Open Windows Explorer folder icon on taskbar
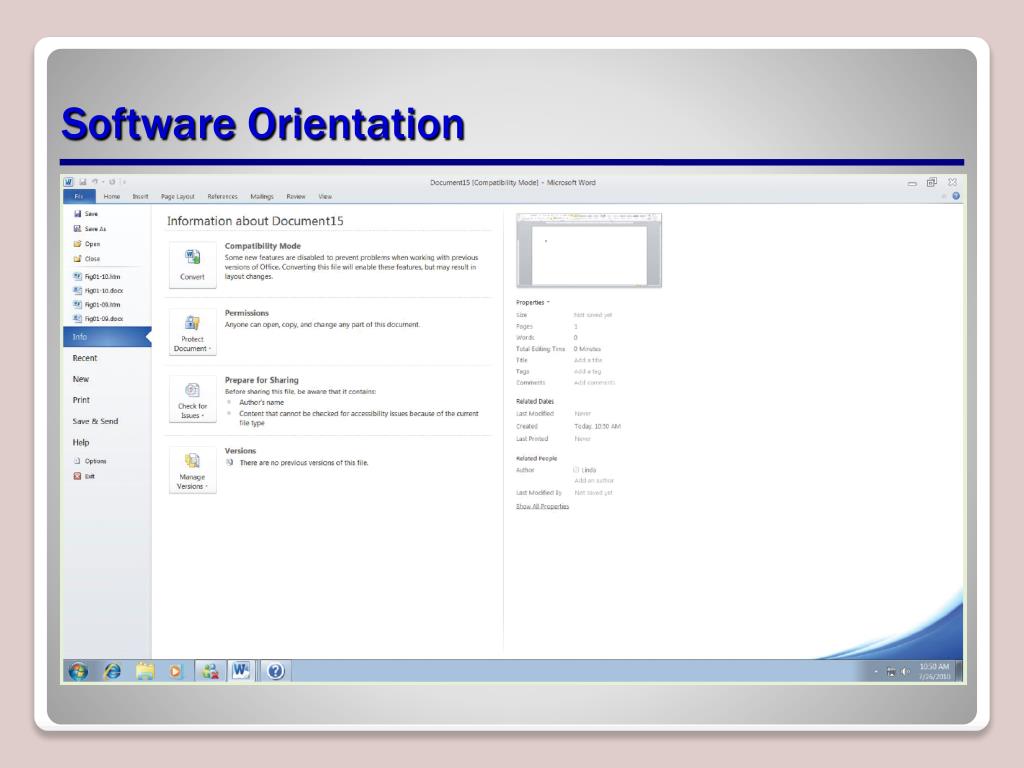The height and width of the screenshot is (768, 1024). [x=145, y=671]
